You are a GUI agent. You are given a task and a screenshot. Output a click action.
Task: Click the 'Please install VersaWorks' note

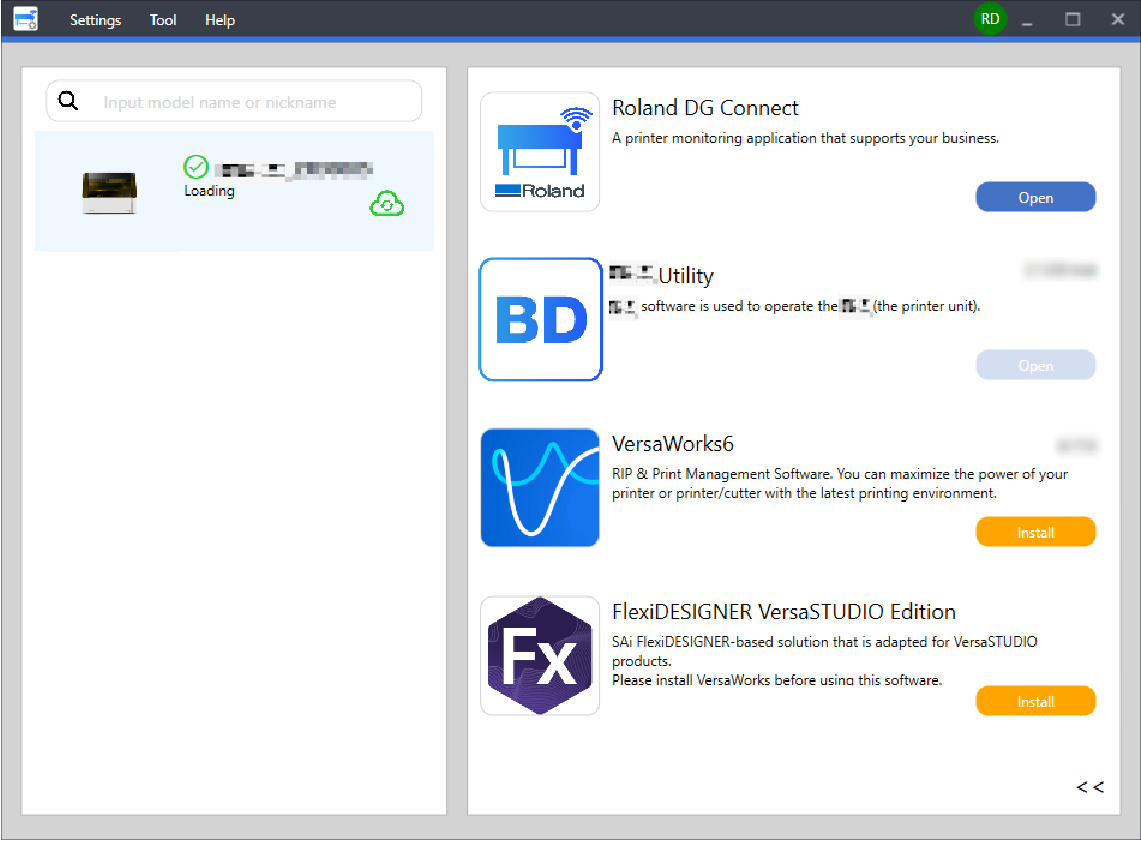coord(777,680)
